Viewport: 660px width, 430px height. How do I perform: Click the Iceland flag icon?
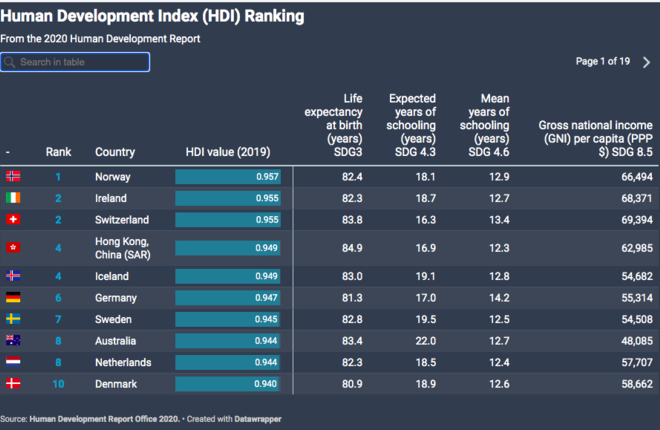[13, 276]
